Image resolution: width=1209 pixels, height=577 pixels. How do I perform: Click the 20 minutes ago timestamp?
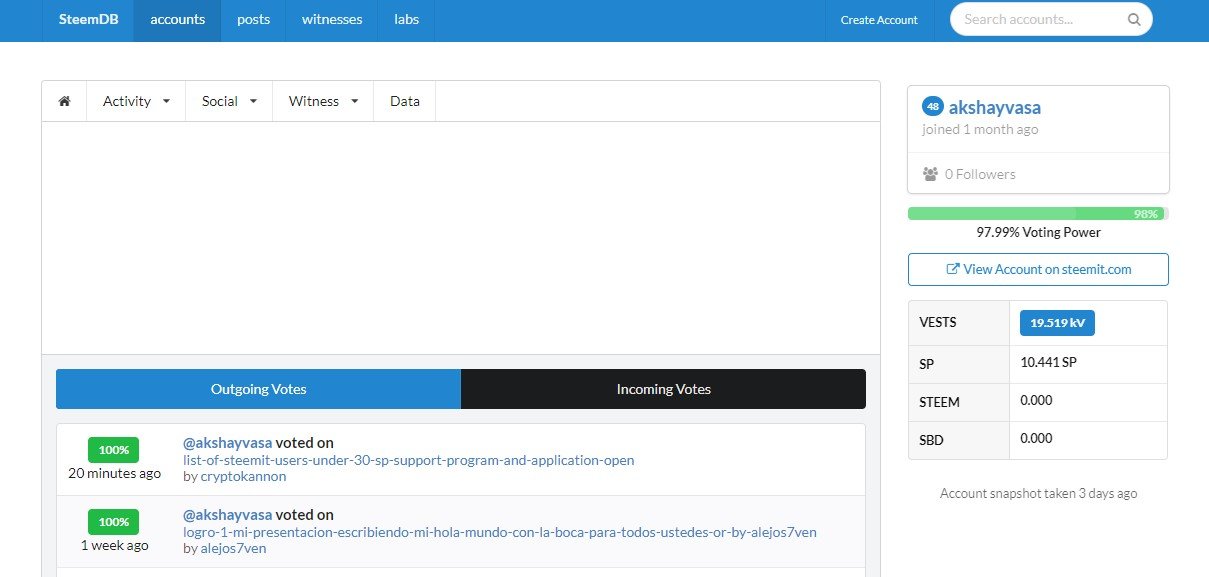pyautogui.click(x=114, y=473)
